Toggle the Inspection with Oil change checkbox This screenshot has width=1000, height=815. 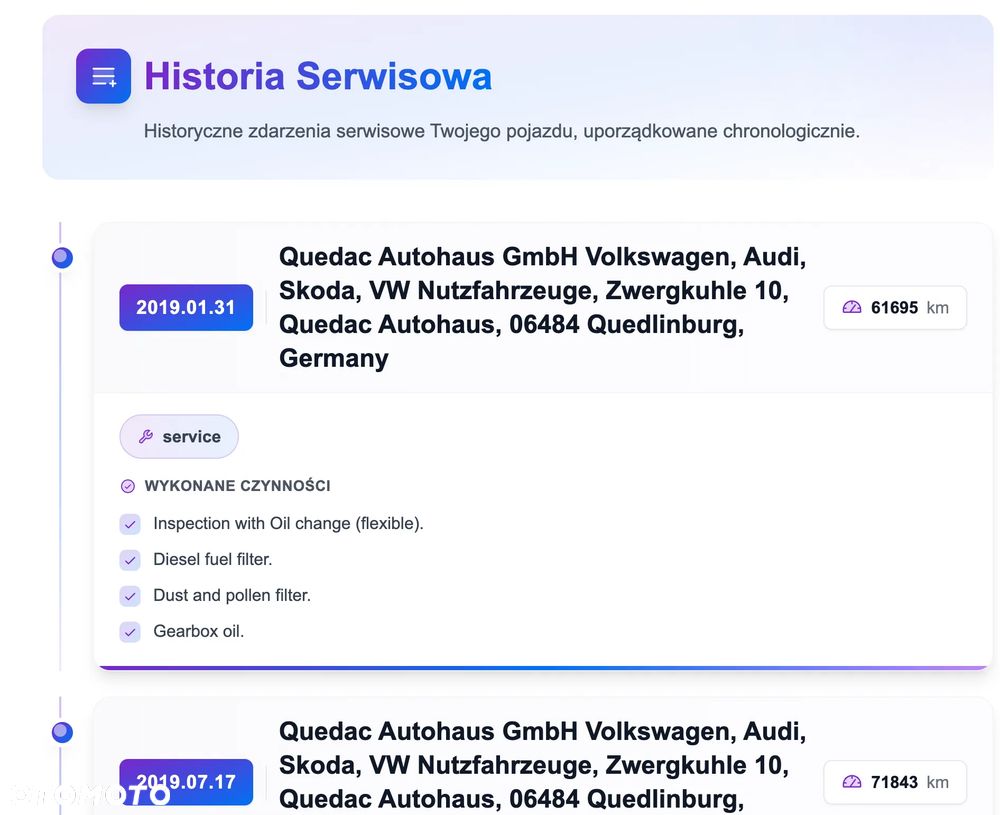130,524
